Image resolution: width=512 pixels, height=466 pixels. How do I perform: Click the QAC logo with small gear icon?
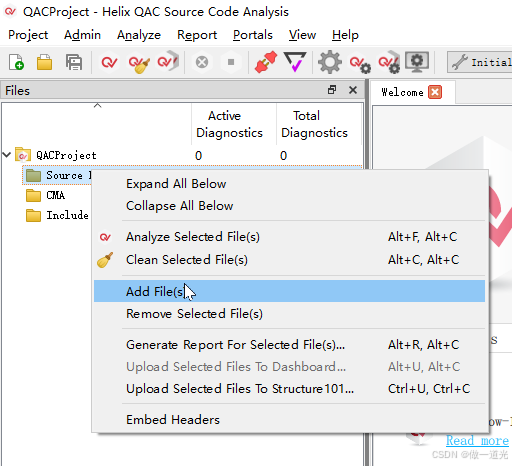point(360,64)
